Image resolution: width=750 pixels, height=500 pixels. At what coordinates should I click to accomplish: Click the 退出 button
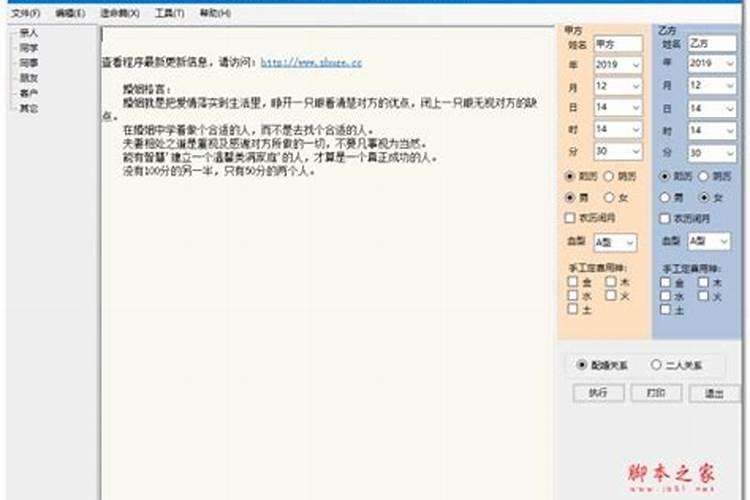click(x=714, y=393)
